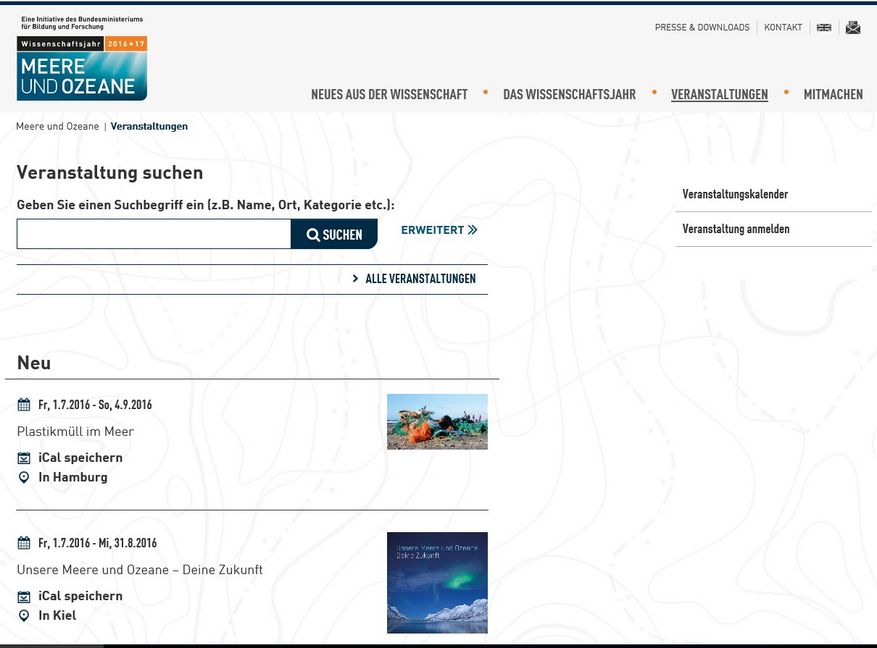Open Das Wissenschaftsjahr menu
The width and height of the screenshot is (877, 648).
click(x=569, y=95)
